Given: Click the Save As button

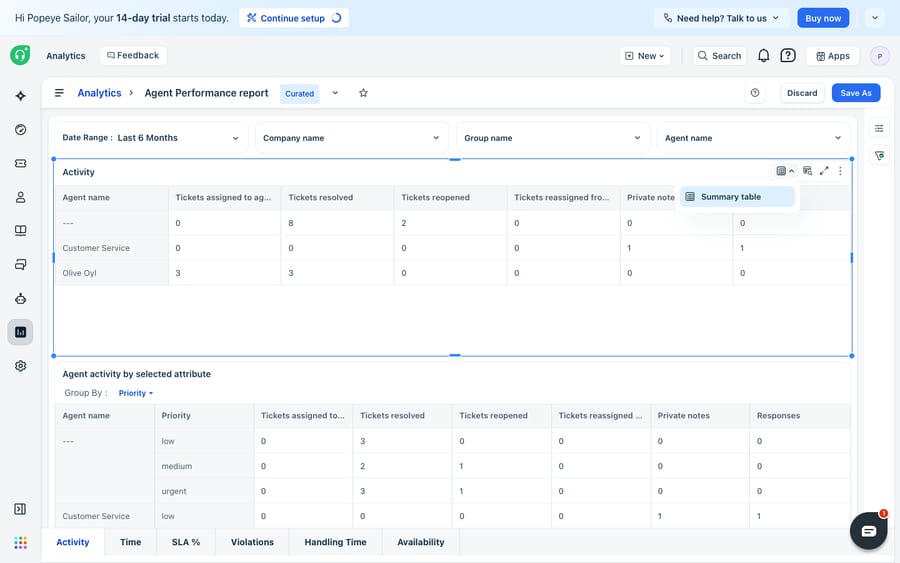Looking at the screenshot, I should click(x=856, y=93).
